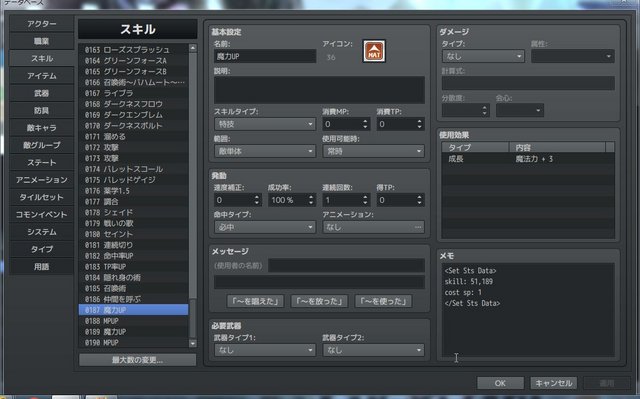Switch to the システム tab

tap(42, 232)
